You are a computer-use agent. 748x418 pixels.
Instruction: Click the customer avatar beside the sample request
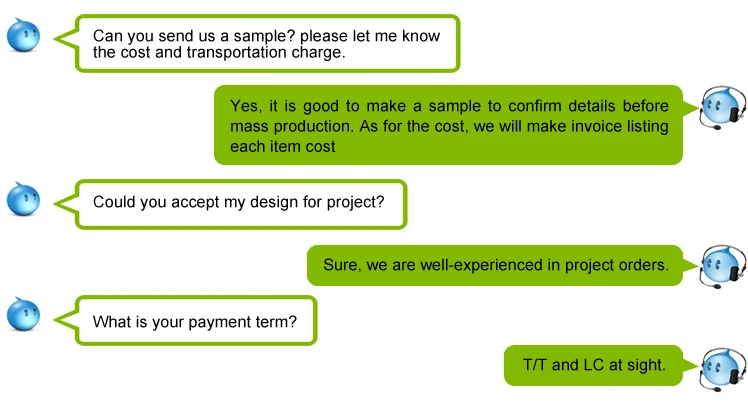(x=23, y=38)
